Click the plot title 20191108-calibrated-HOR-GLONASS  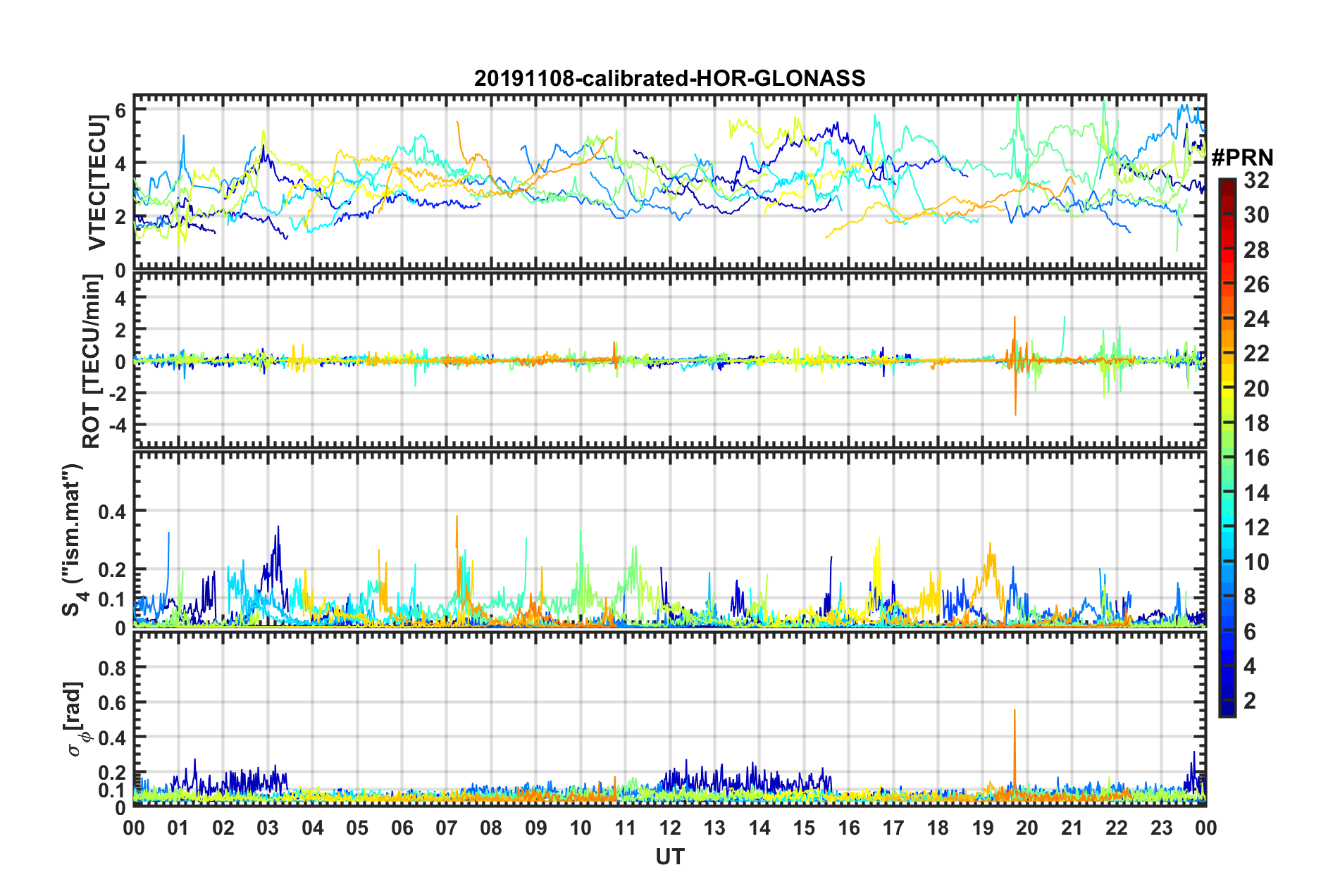[669, 78]
